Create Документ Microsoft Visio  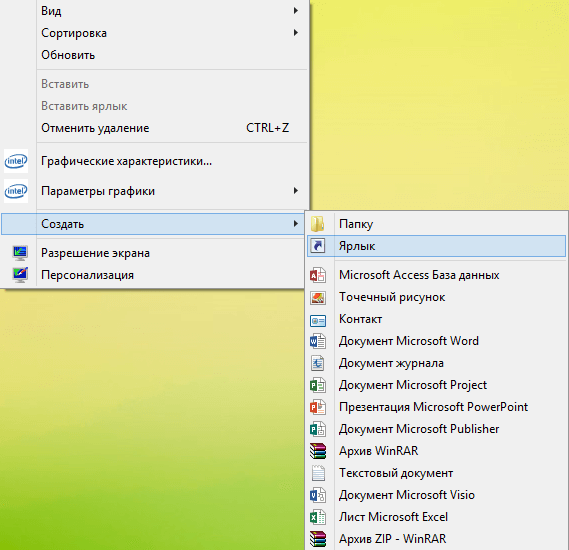[x=437, y=495]
